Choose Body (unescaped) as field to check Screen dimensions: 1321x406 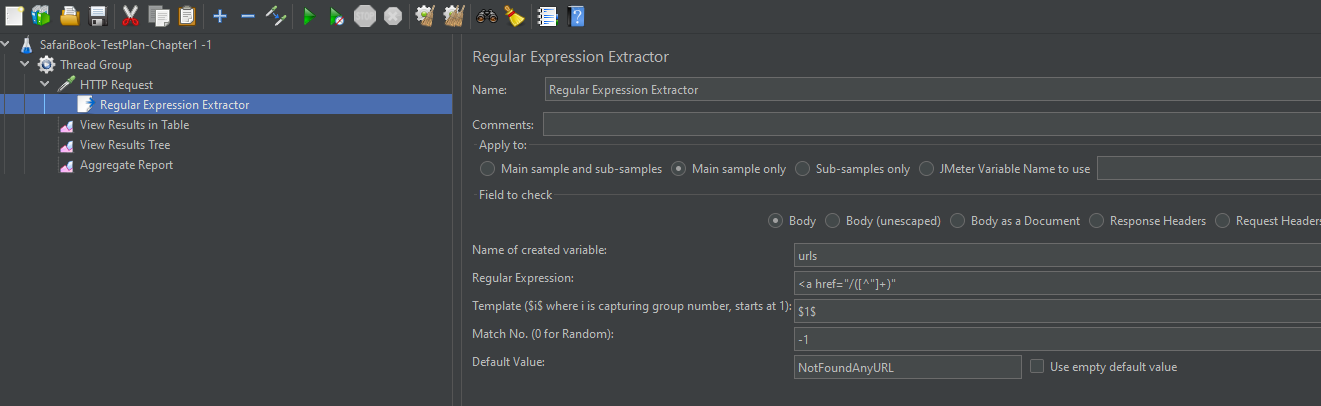click(832, 221)
